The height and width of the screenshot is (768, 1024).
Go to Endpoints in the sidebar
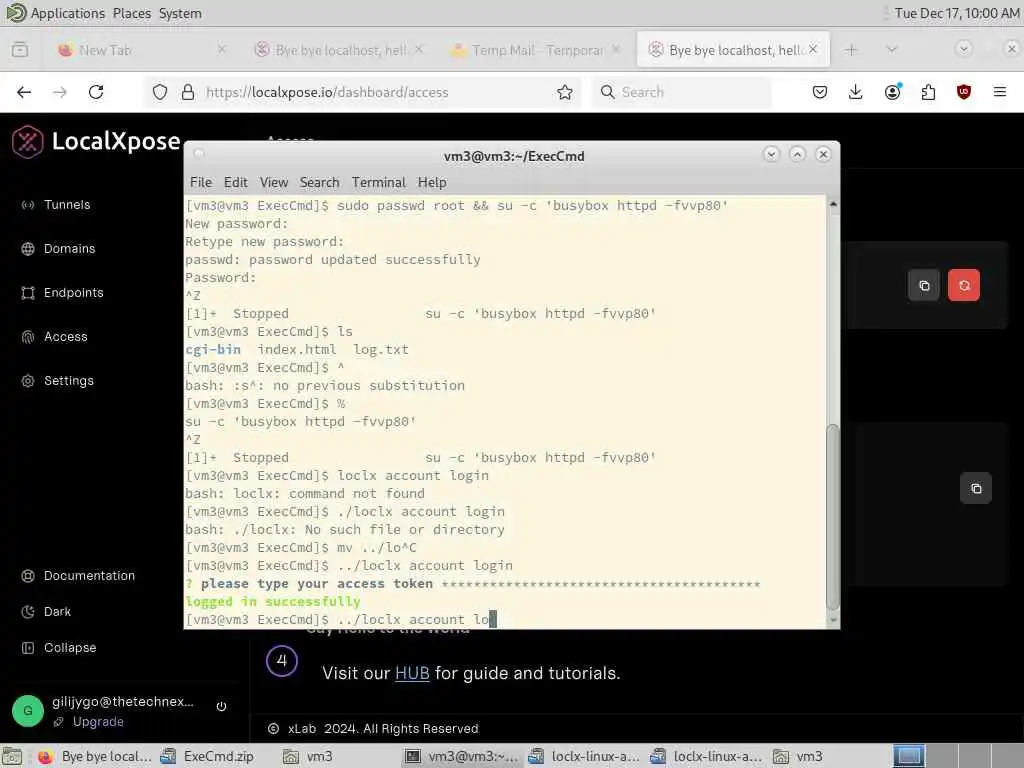pos(62,293)
